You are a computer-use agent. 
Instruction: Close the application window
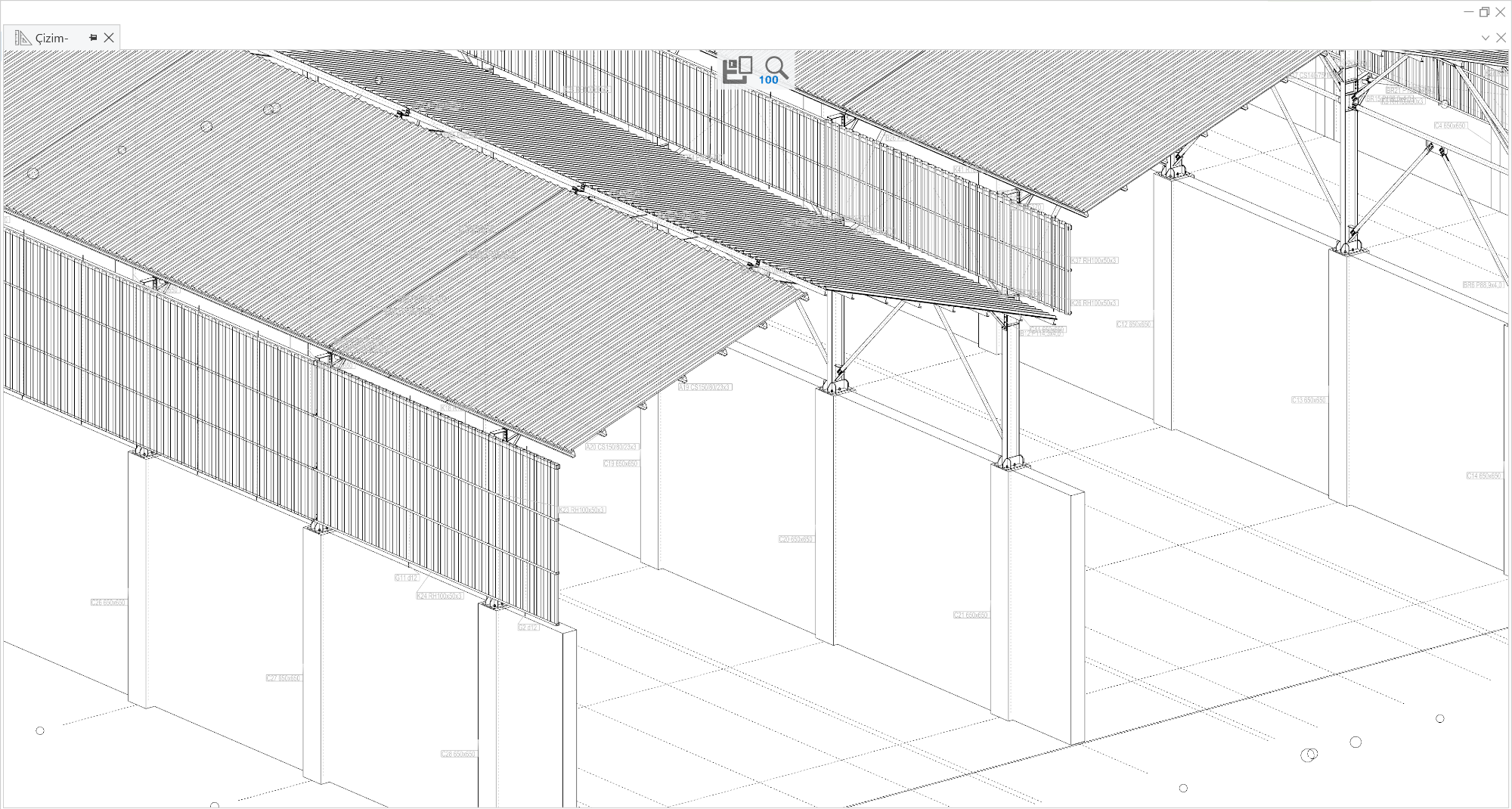point(1500,12)
